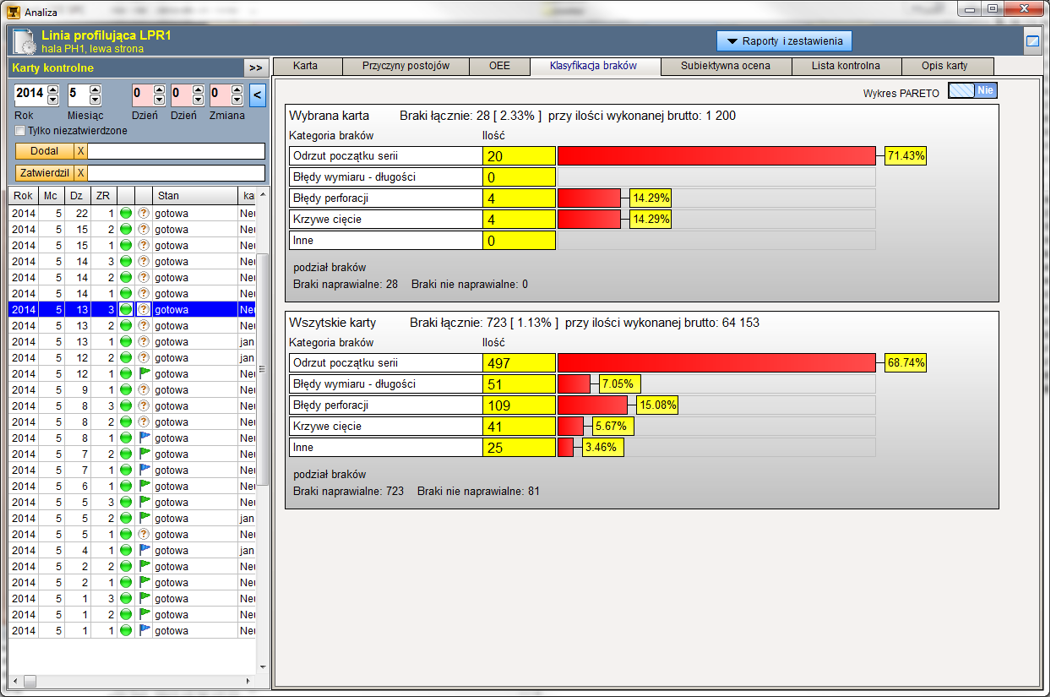This screenshot has width=1050, height=697.
Task: Increase the Zmiana stepper value
Action: coord(237,90)
